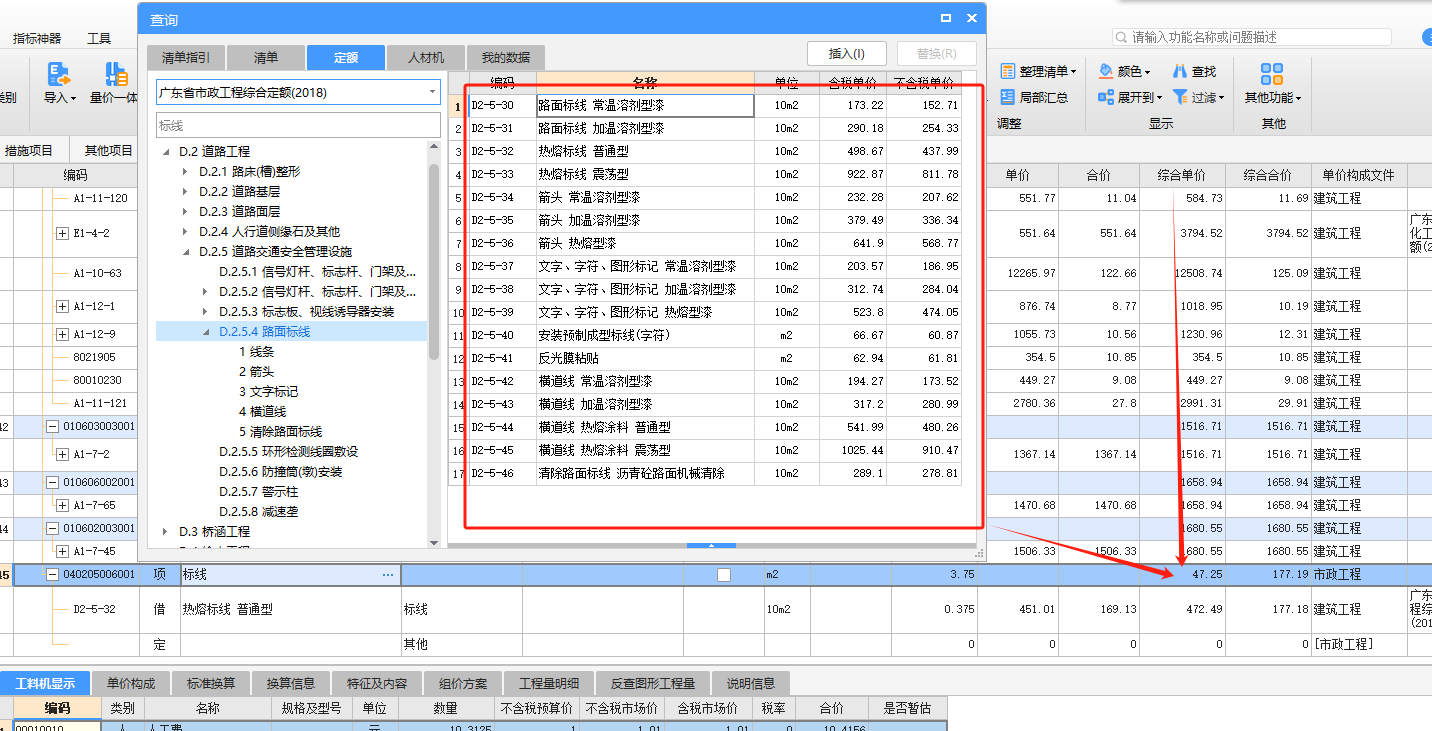This screenshot has height=731, width=1432.
Task: Open the 过滤 dropdown arrow
Action: click(x=1222, y=98)
